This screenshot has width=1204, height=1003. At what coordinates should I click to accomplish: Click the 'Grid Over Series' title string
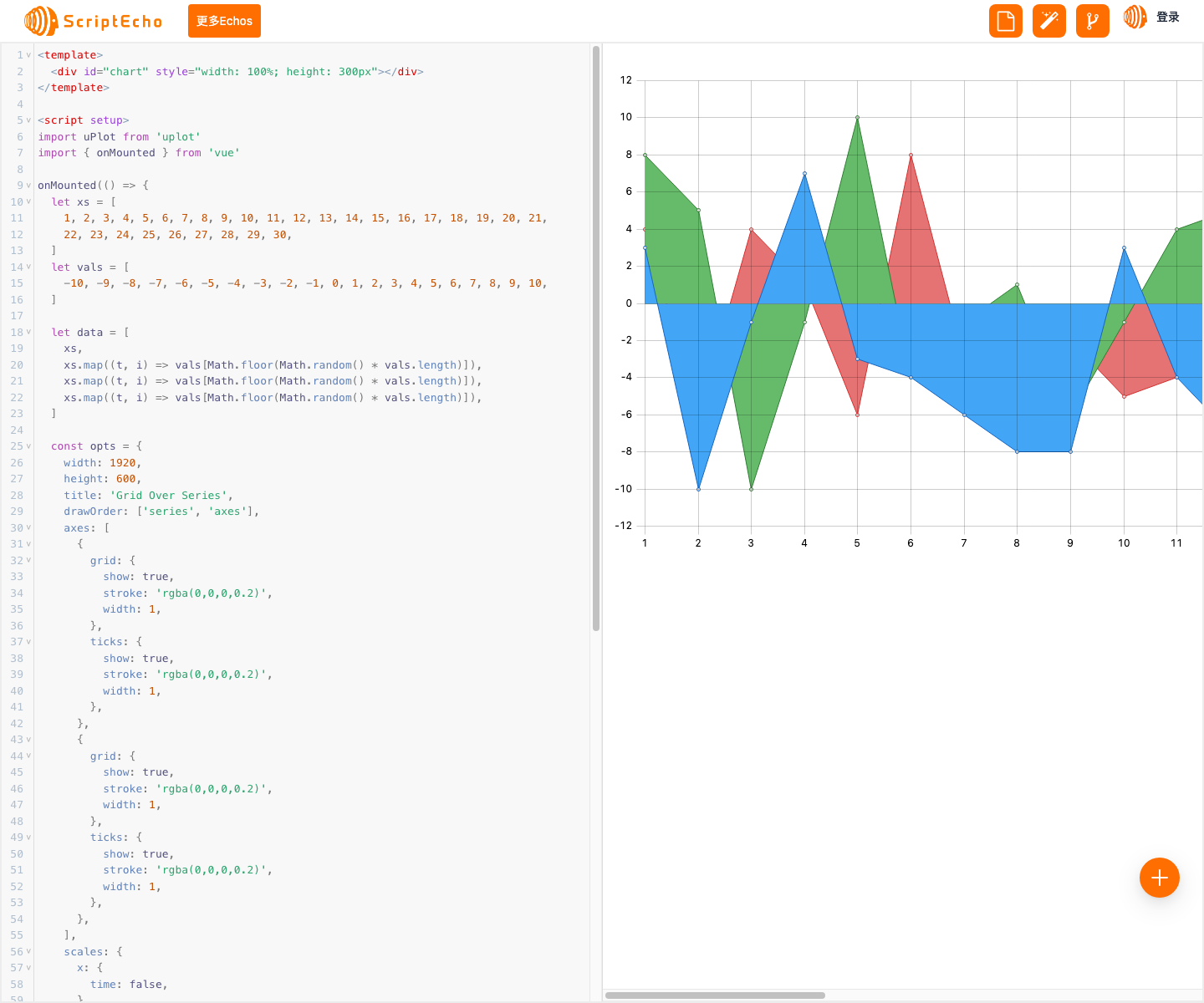[171, 496]
